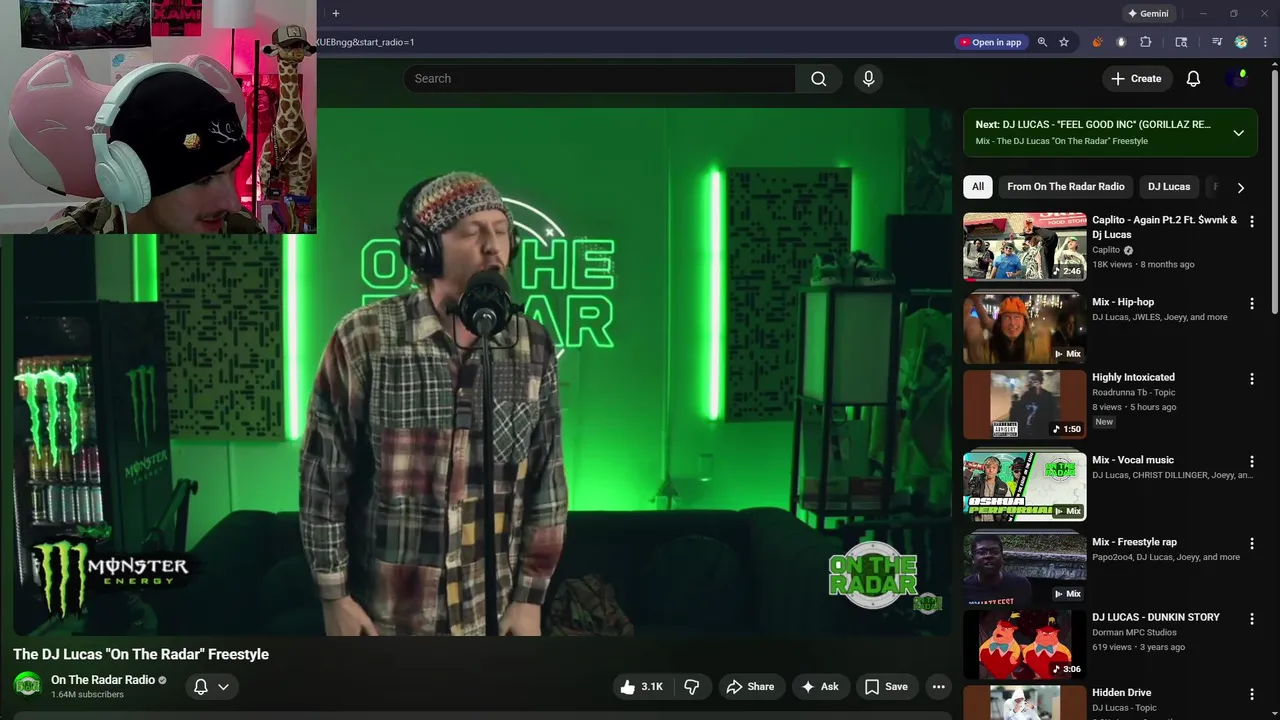This screenshot has height=720, width=1280.
Task: Open the Highly Intoxicated thumbnail
Action: coord(1024,404)
